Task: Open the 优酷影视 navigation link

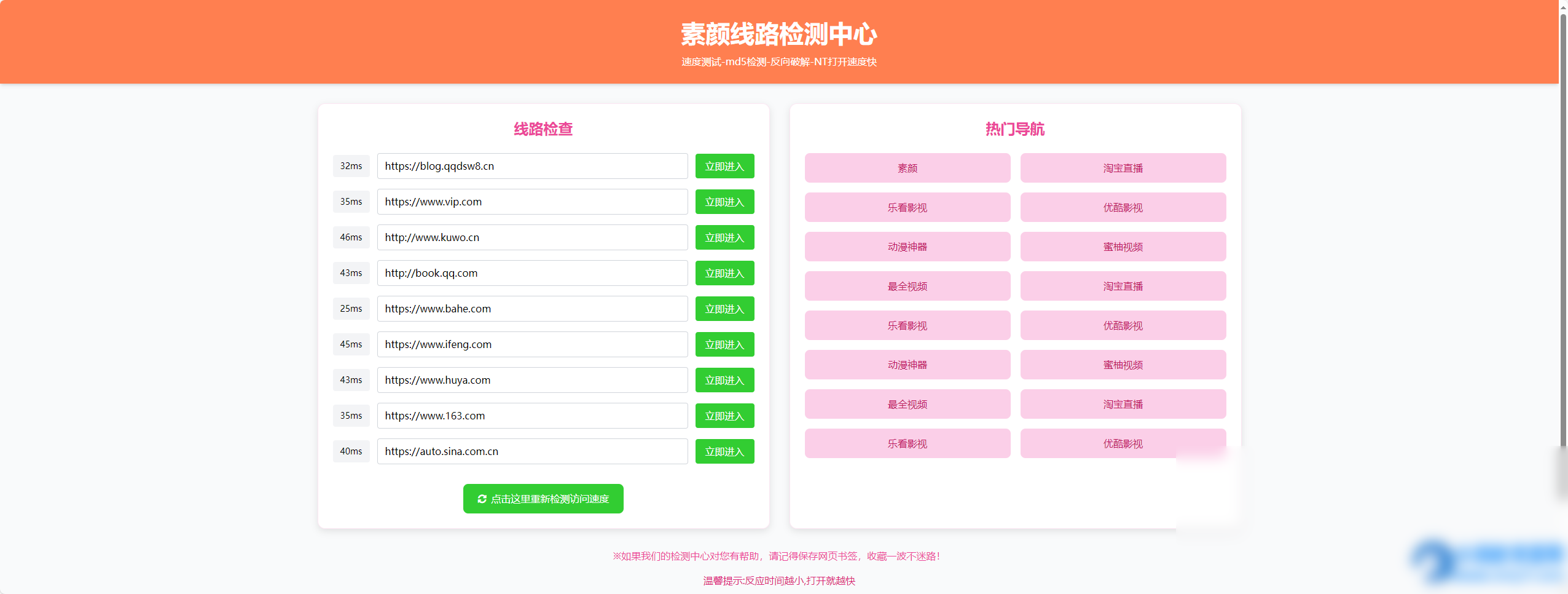Action: [x=1123, y=207]
